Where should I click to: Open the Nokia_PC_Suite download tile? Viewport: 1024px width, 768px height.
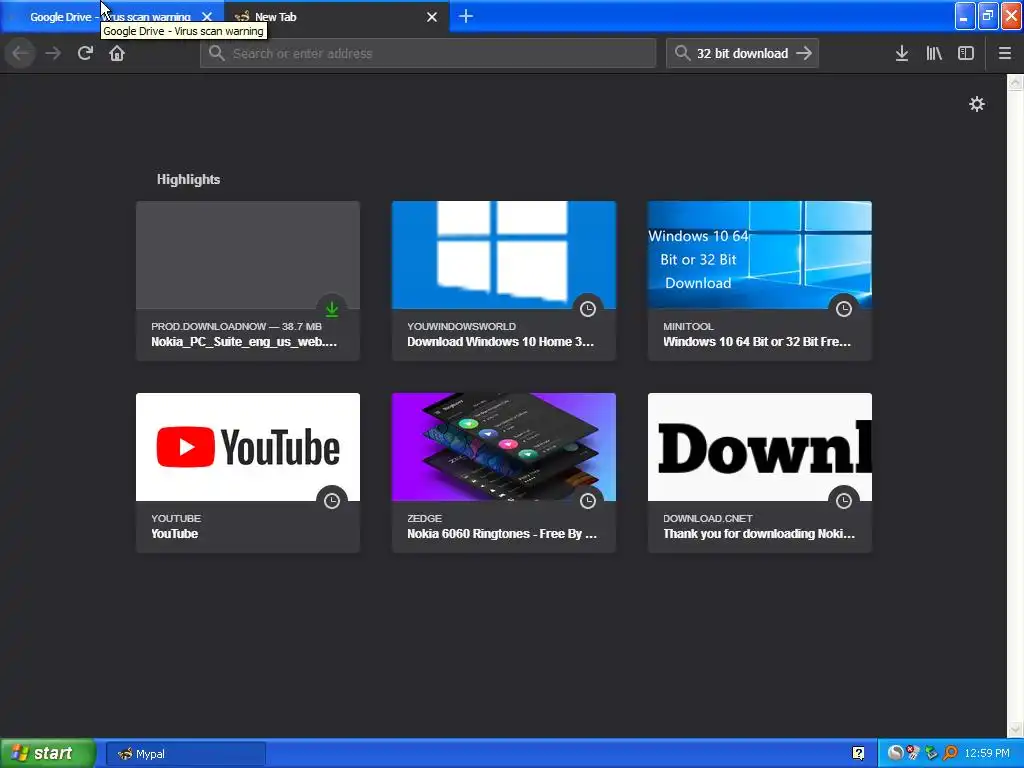coord(248,281)
